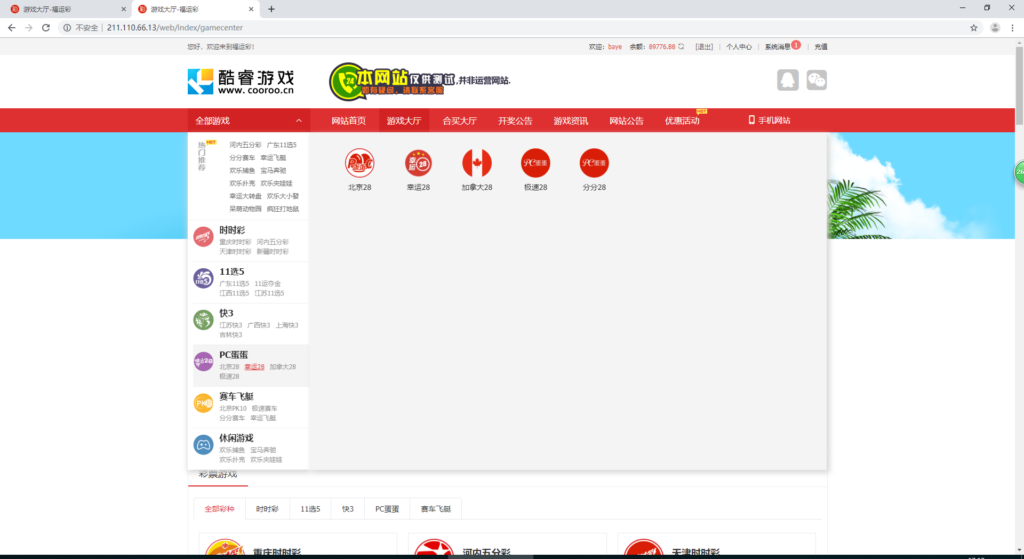The height and width of the screenshot is (559, 1024).
Task: Click the 休闲游戏 gamepad icon
Action: (x=203, y=445)
